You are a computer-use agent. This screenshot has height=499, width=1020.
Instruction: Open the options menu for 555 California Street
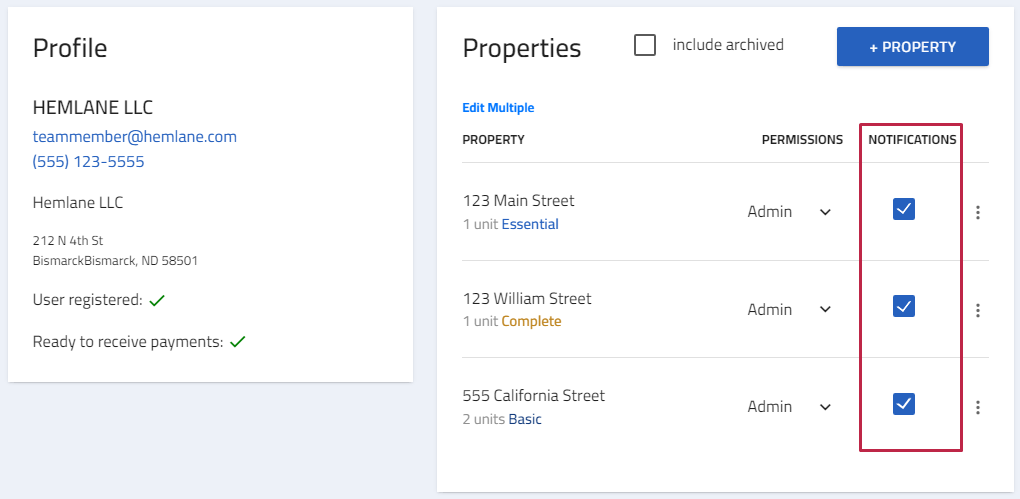pyautogui.click(x=977, y=407)
